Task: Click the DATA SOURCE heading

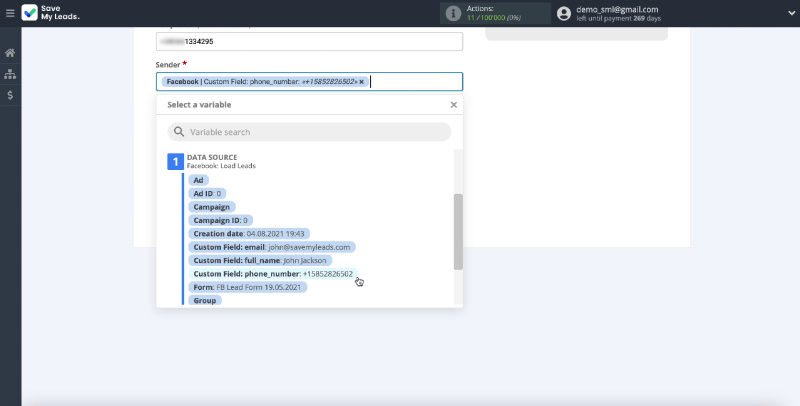Action: (212, 157)
